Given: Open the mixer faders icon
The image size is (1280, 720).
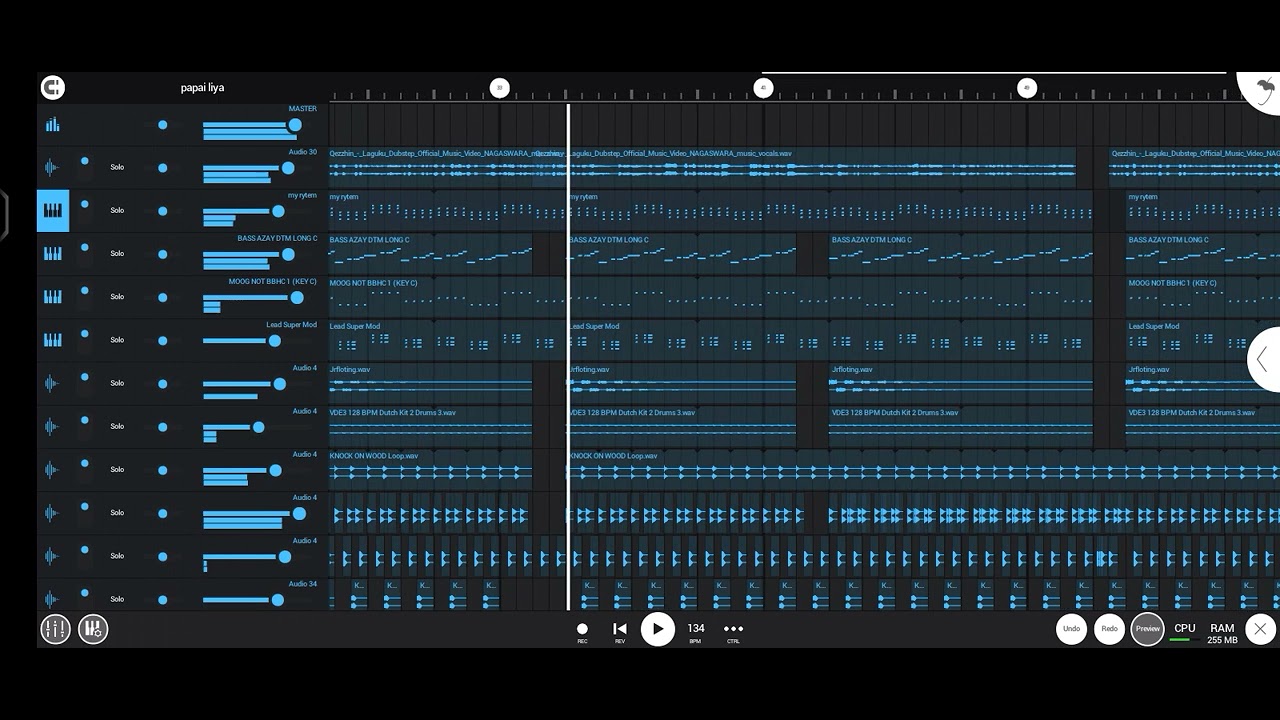Looking at the screenshot, I should 55,629.
